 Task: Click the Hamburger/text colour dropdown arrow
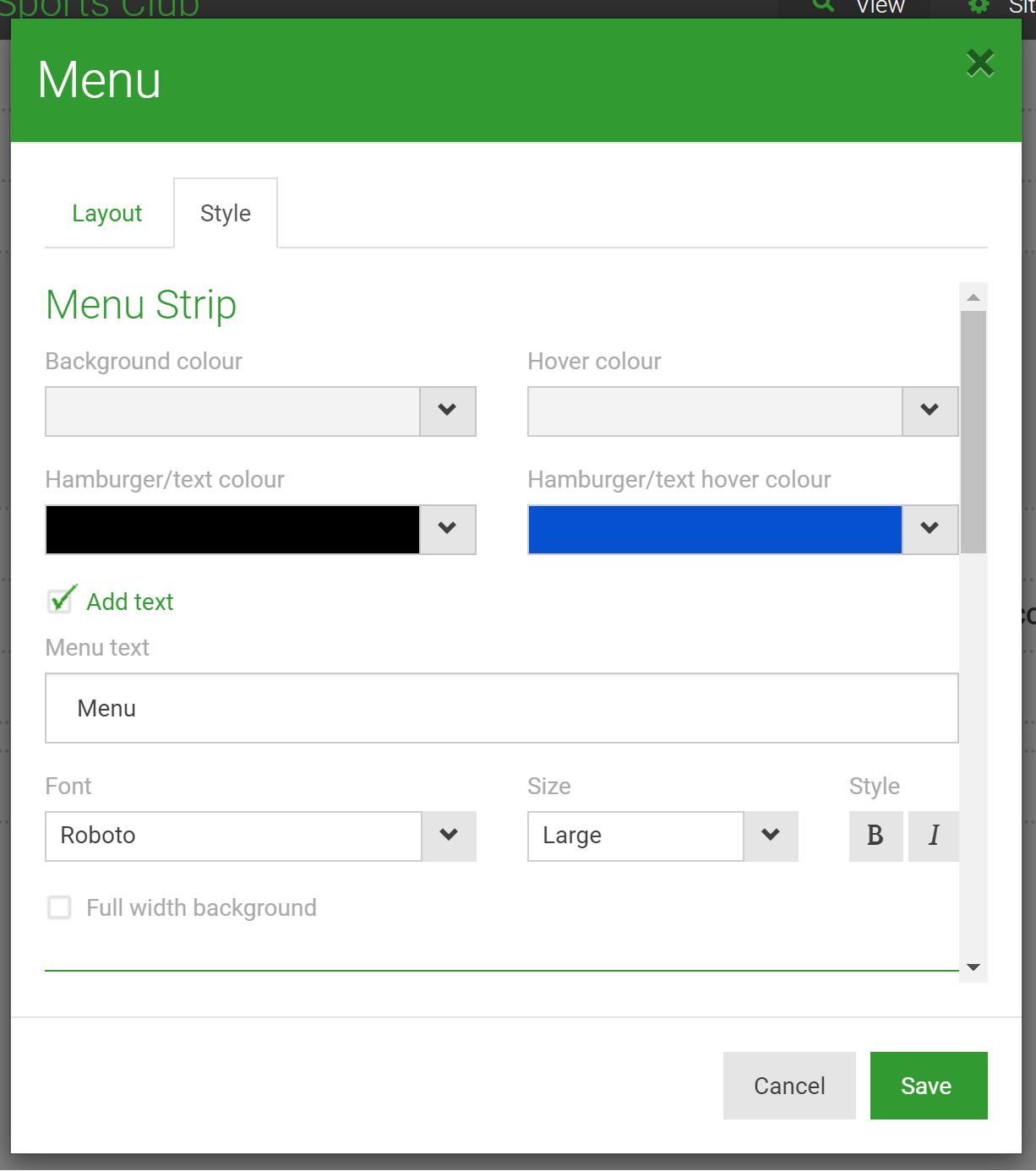click(447, 530)
